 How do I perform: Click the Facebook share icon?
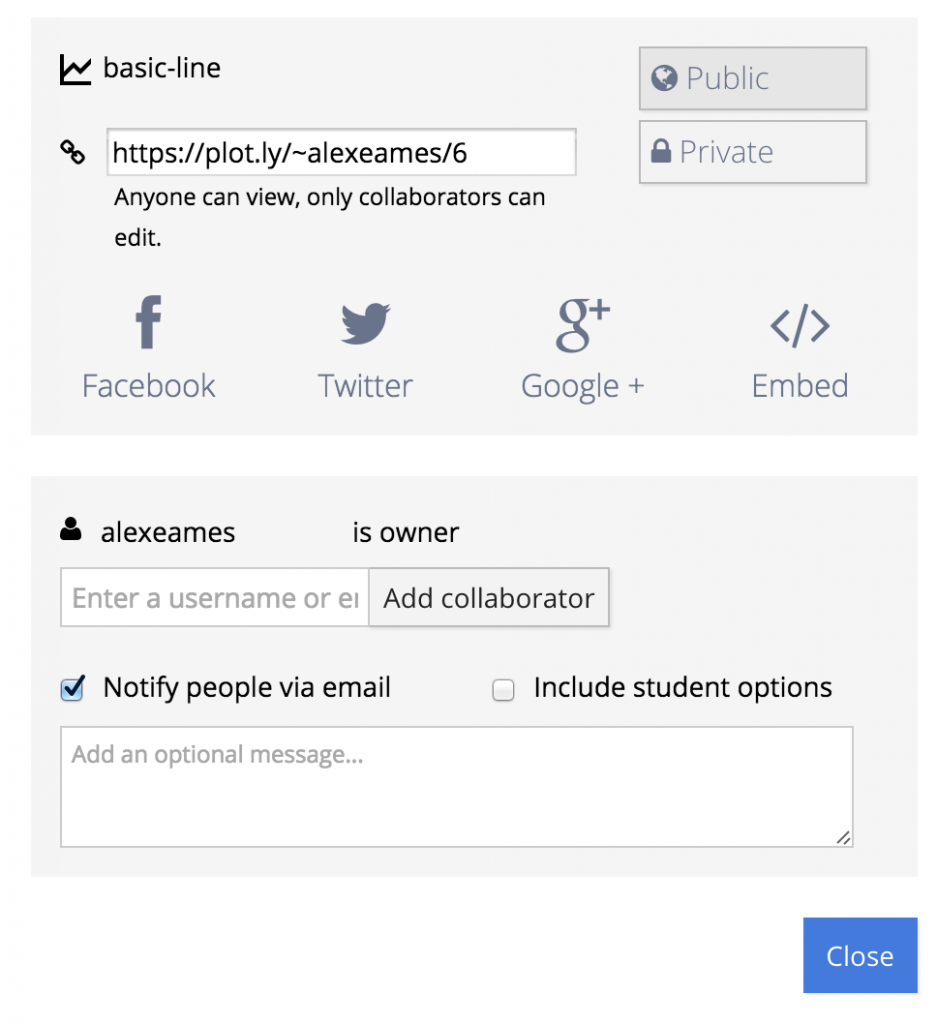pos(148,324)
